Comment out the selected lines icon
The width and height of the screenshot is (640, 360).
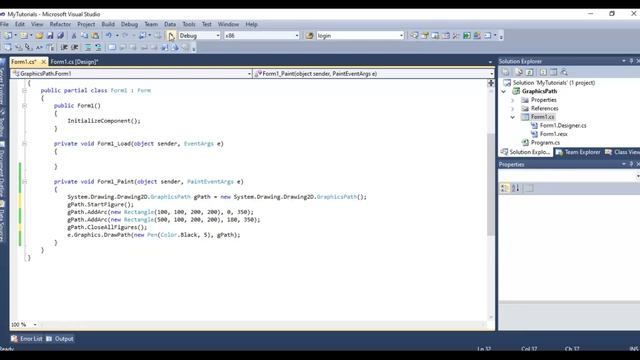point(88,47)
